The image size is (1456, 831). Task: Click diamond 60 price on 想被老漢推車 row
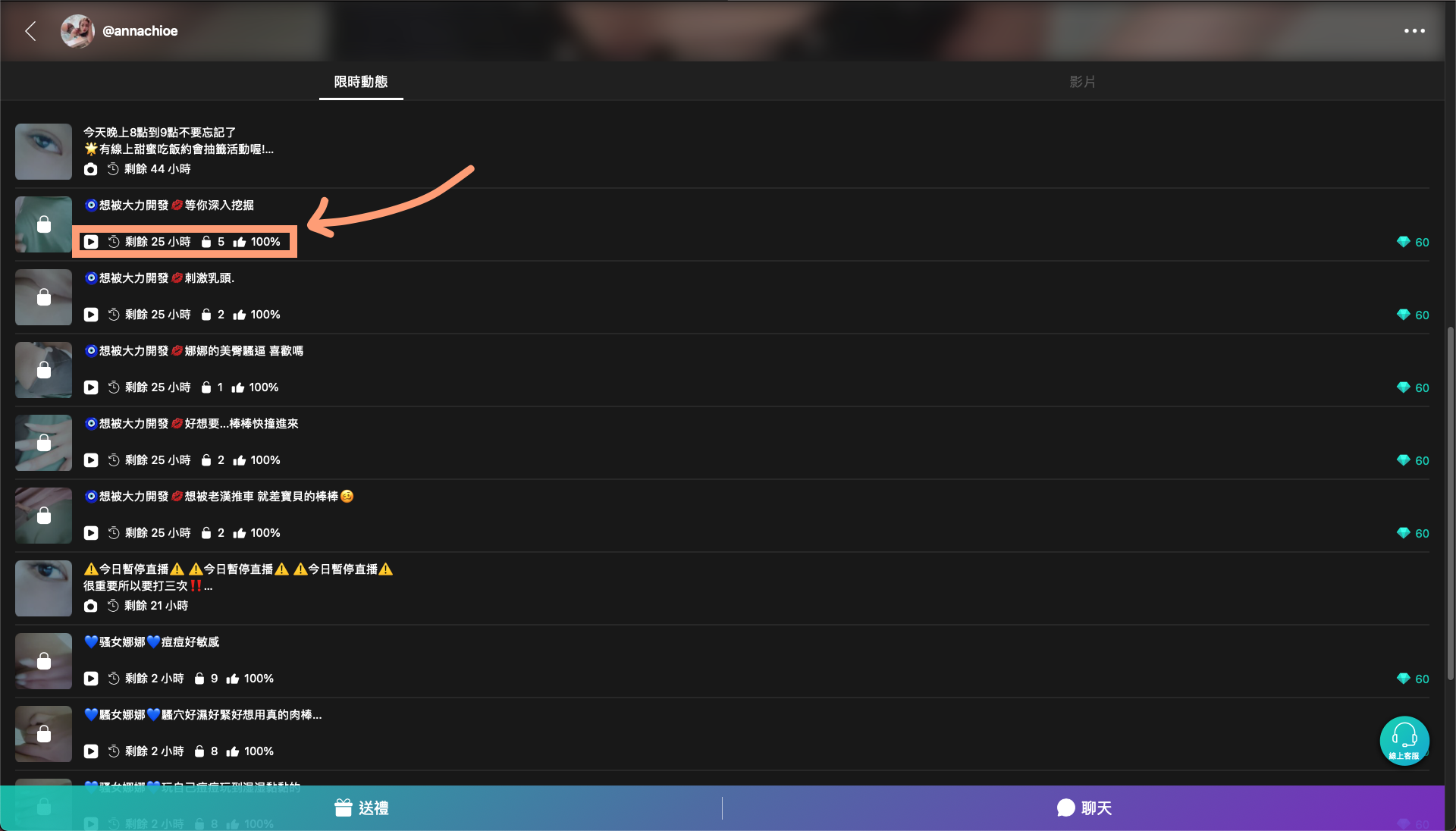[1413, 533]
